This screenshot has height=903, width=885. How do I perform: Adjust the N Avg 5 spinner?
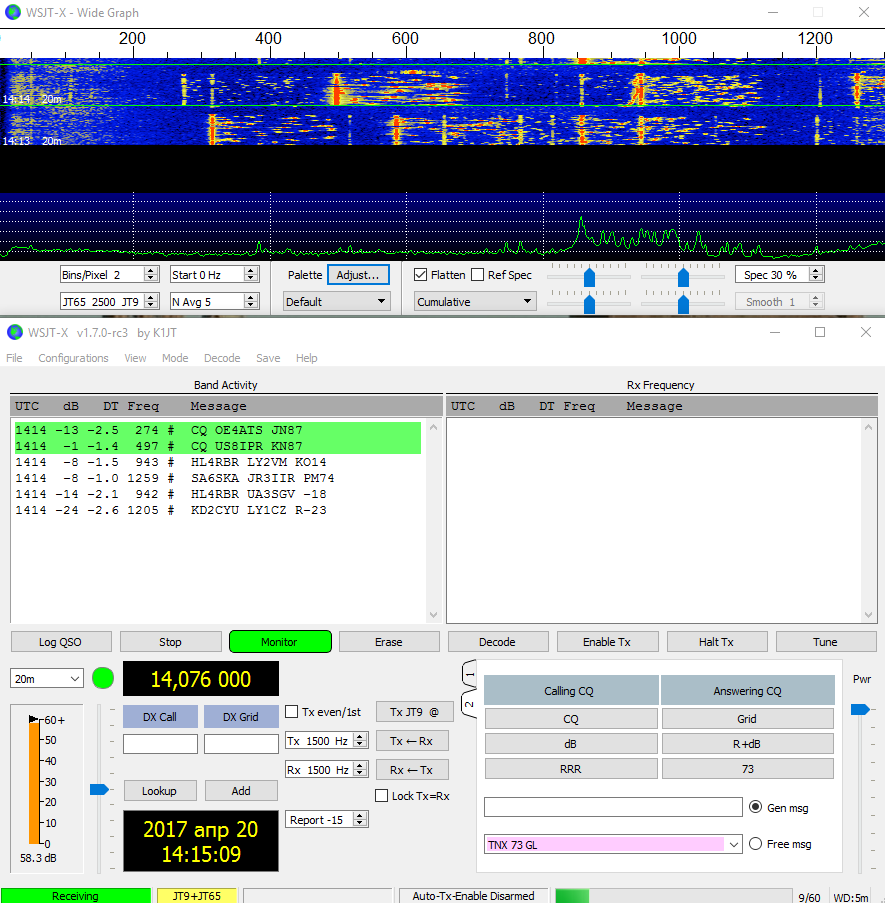(x=250, y=301)
